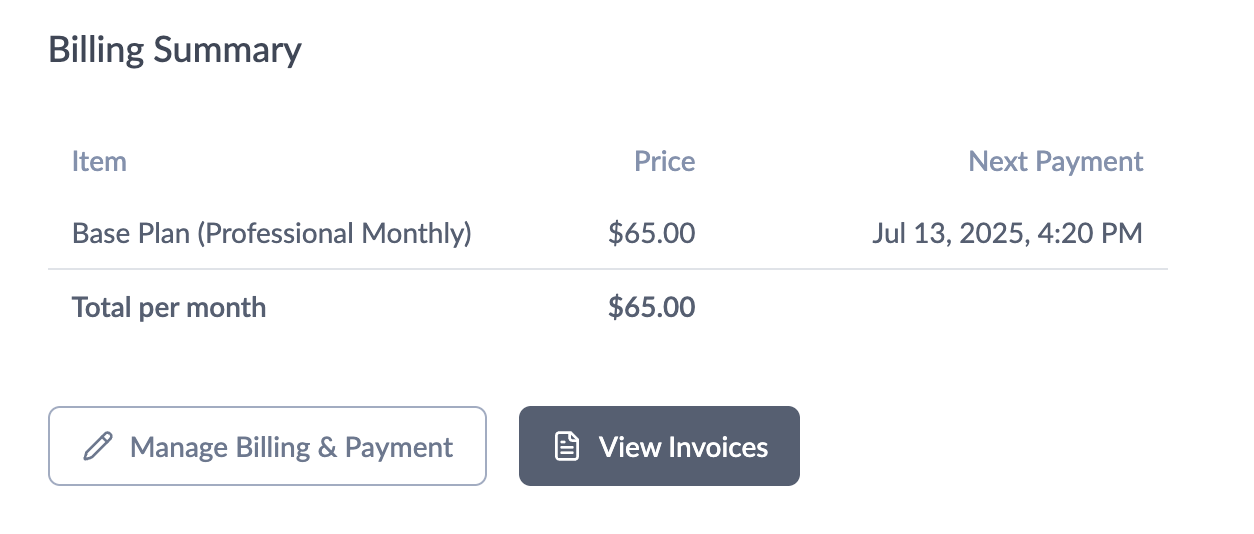1254x534 pixels.
Task: Click the word Billing in the heading
Action: [97, 50]
